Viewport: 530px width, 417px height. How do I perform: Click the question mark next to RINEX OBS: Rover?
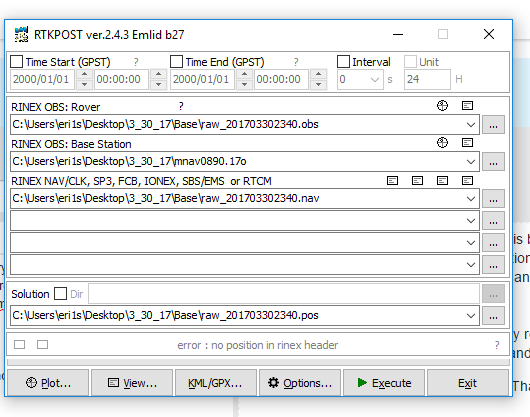181,106
